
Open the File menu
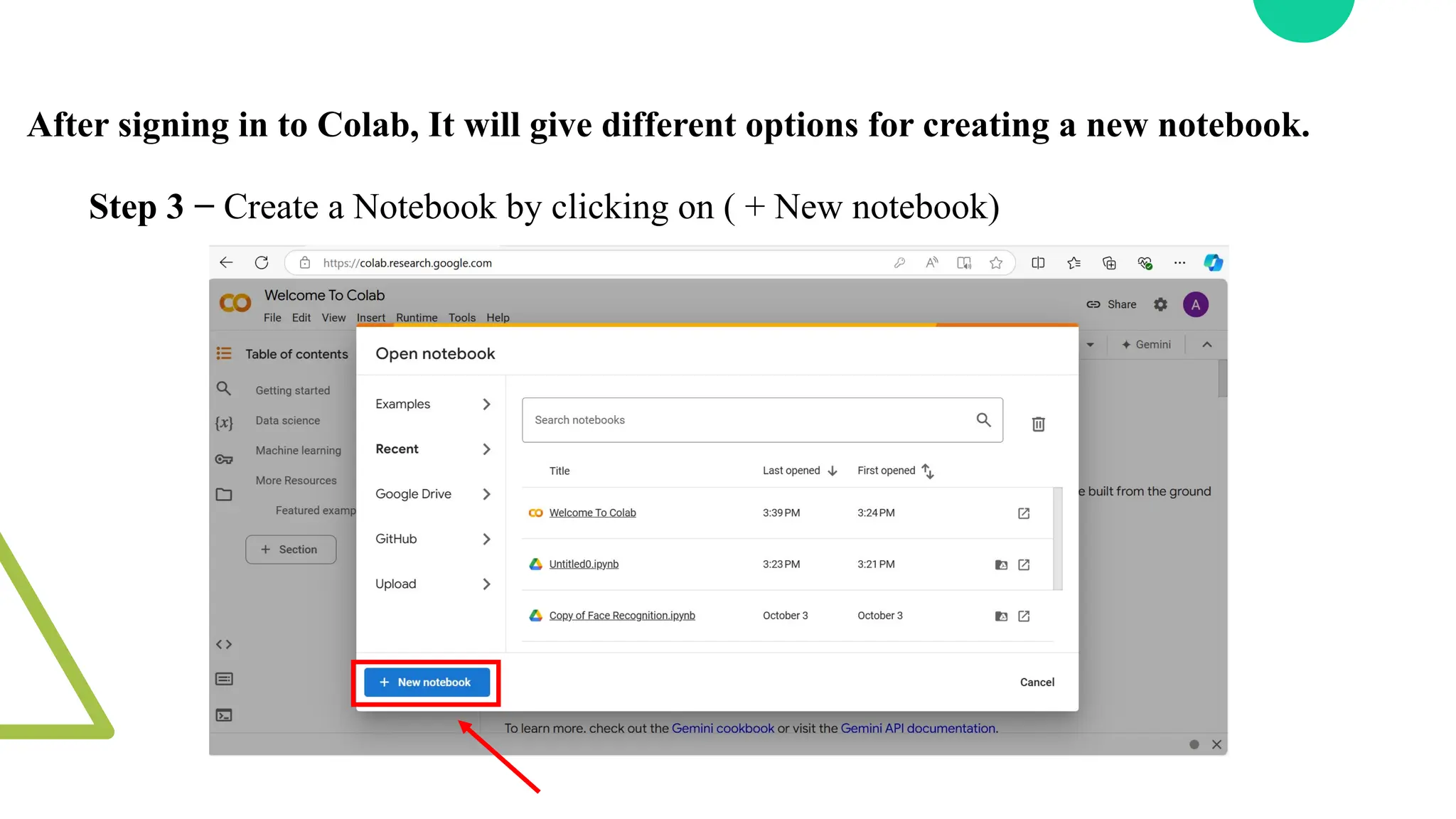point(272,318)
